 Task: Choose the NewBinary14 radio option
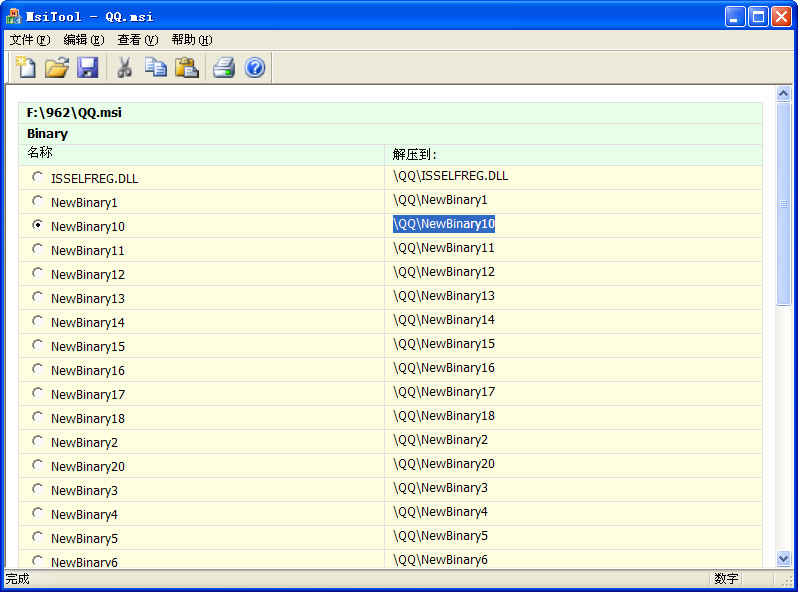[38, 321]
